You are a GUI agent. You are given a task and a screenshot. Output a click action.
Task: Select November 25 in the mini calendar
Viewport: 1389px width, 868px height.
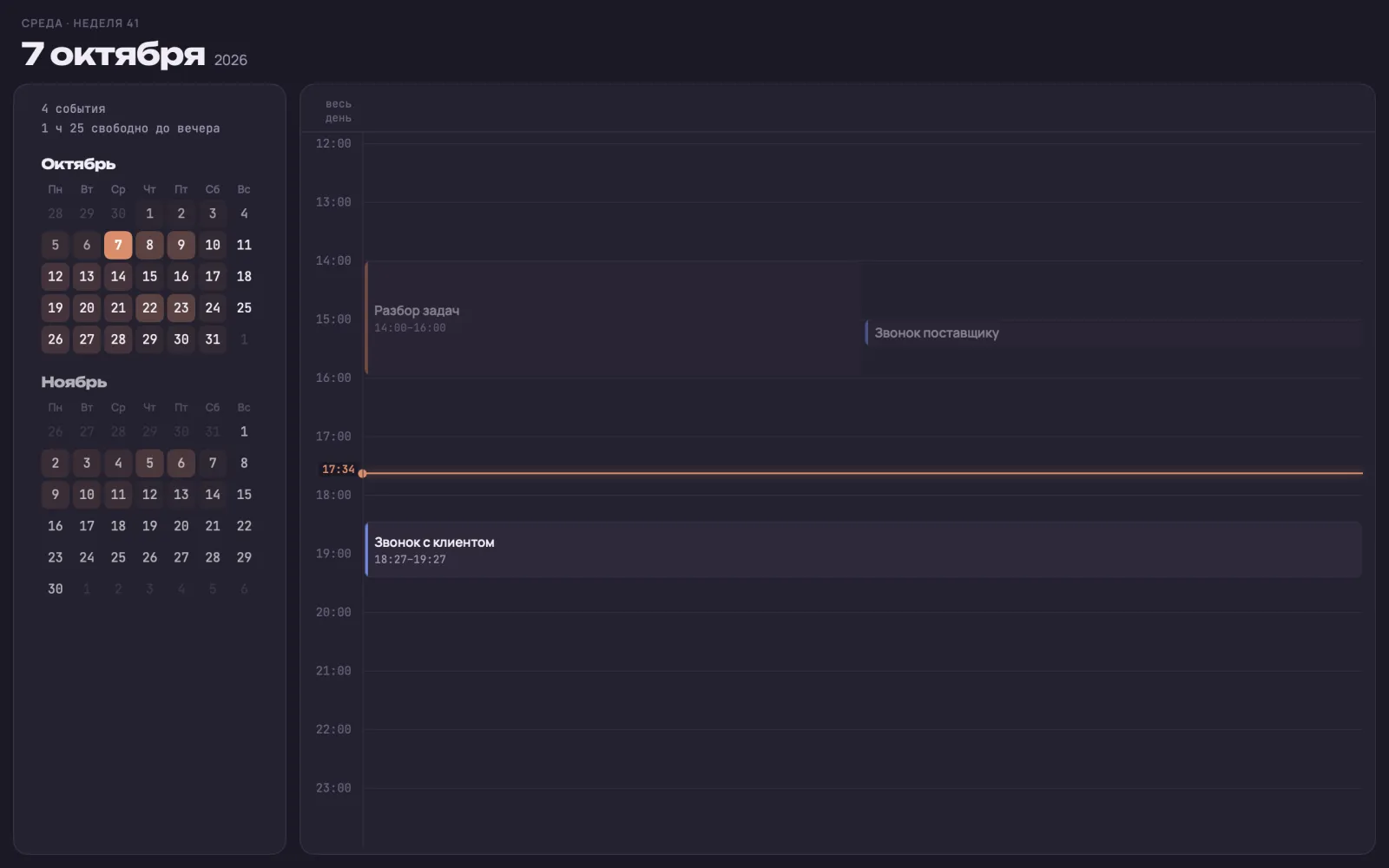coord(118,557)
